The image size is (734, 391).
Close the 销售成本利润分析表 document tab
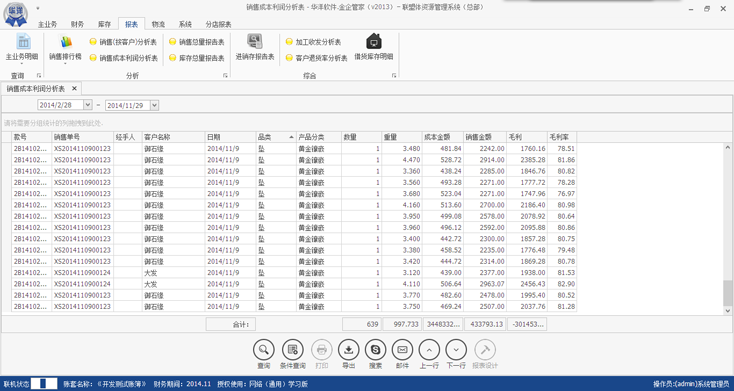point(74,89)
